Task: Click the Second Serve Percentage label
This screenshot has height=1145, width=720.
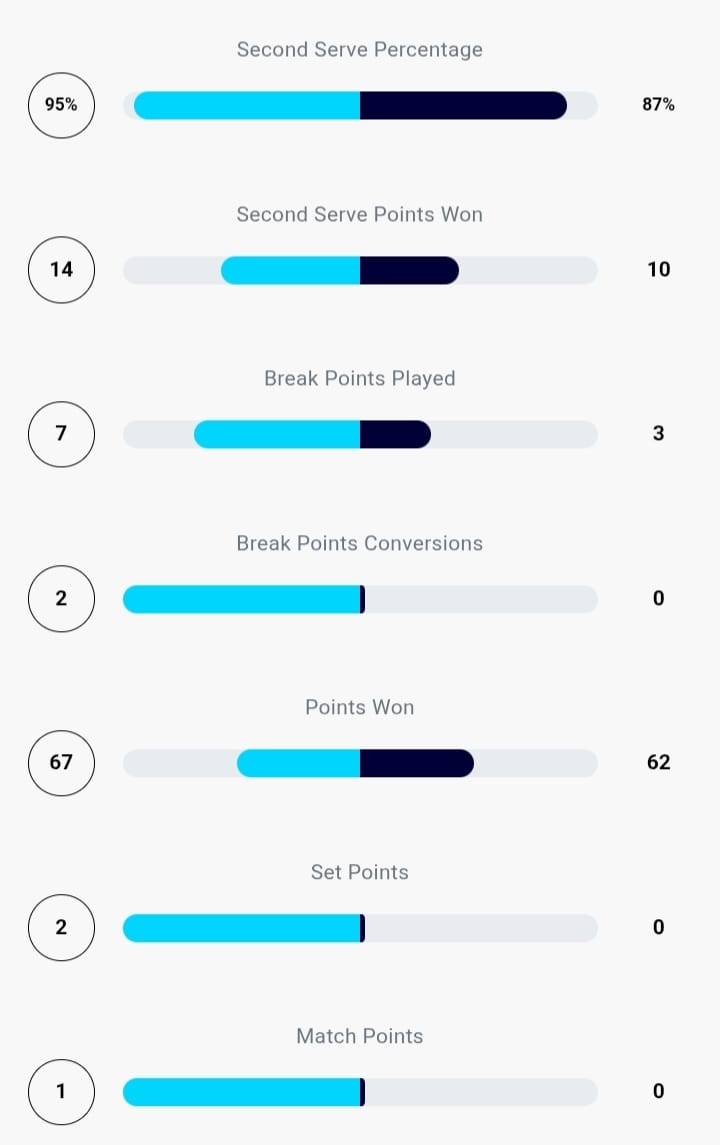Action: point(360,49)
